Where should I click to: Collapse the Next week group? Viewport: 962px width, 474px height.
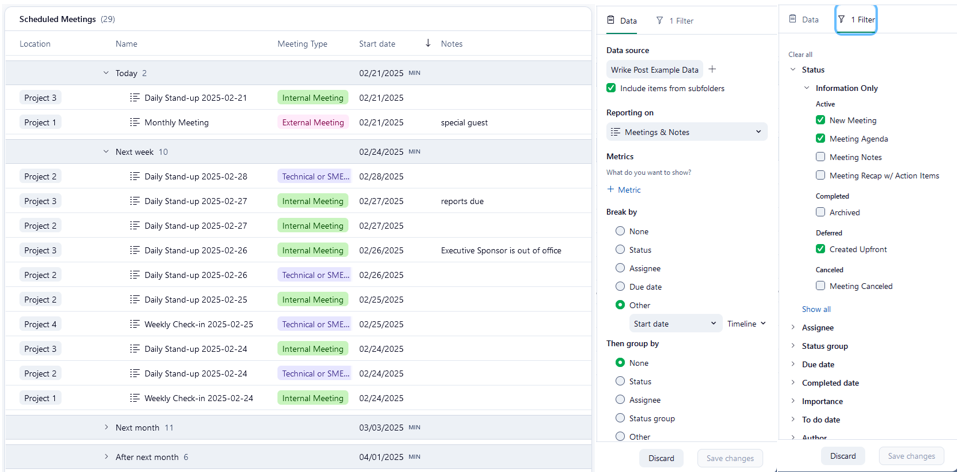point(106,151)
